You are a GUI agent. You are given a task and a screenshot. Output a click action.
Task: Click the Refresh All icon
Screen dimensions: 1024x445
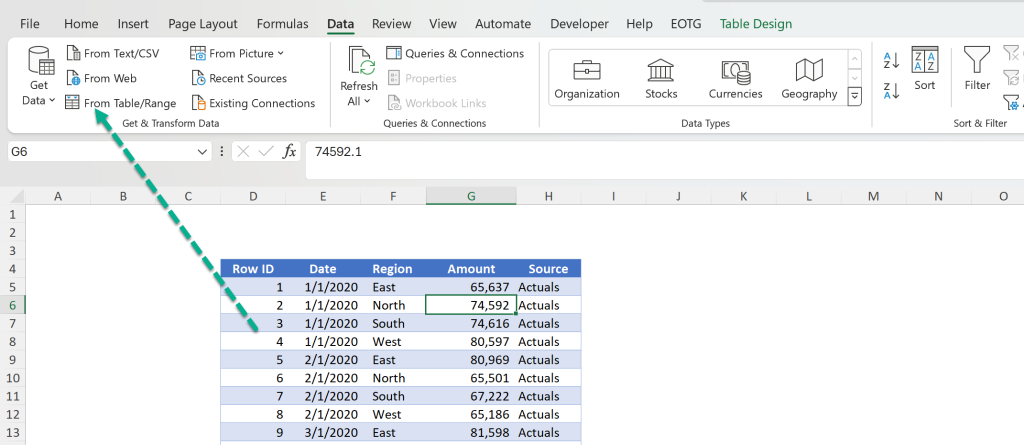(359, 61)
